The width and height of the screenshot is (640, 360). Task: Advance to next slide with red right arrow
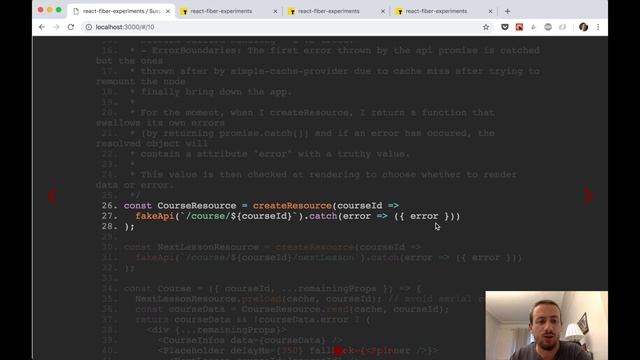pos(587,196)
